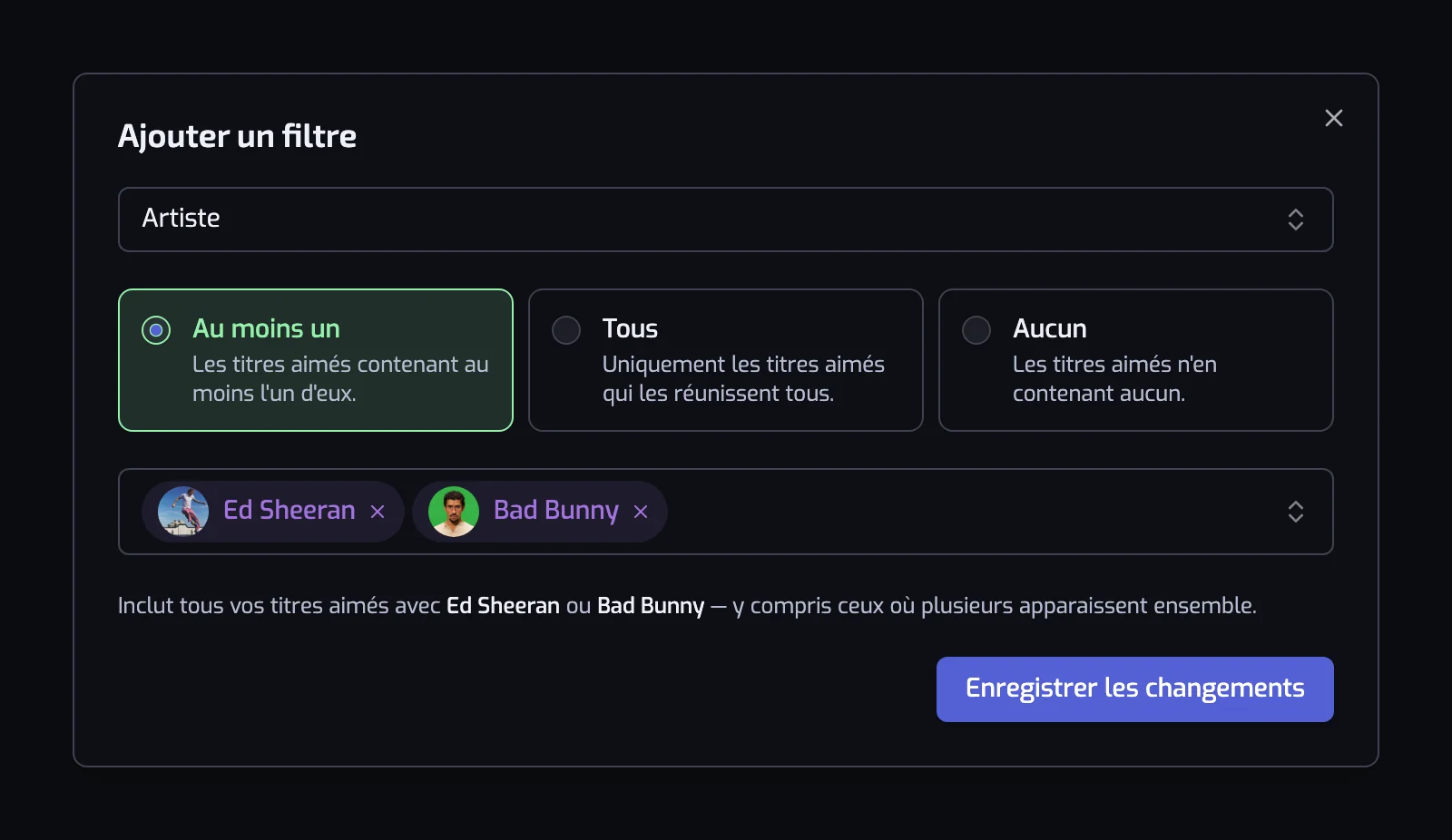The image size is (1452, 840).
Task: Remove Bad Bunny chip with x icon
Action: [x=641, y=512]
